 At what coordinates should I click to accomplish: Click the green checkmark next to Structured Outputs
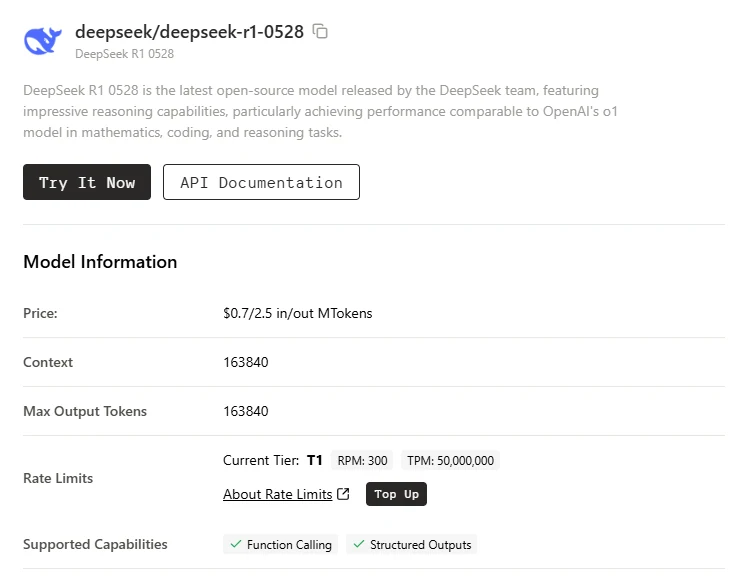pos(359,544)
